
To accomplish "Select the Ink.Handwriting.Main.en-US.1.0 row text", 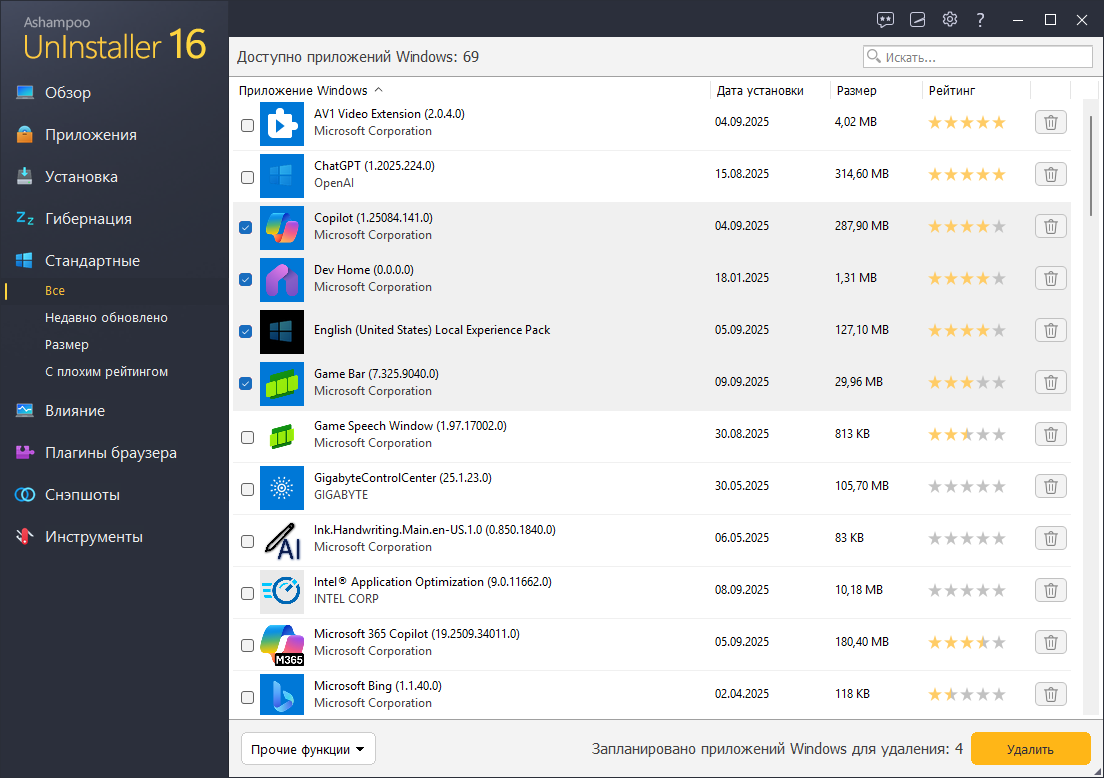I will (x=434, y=529).
